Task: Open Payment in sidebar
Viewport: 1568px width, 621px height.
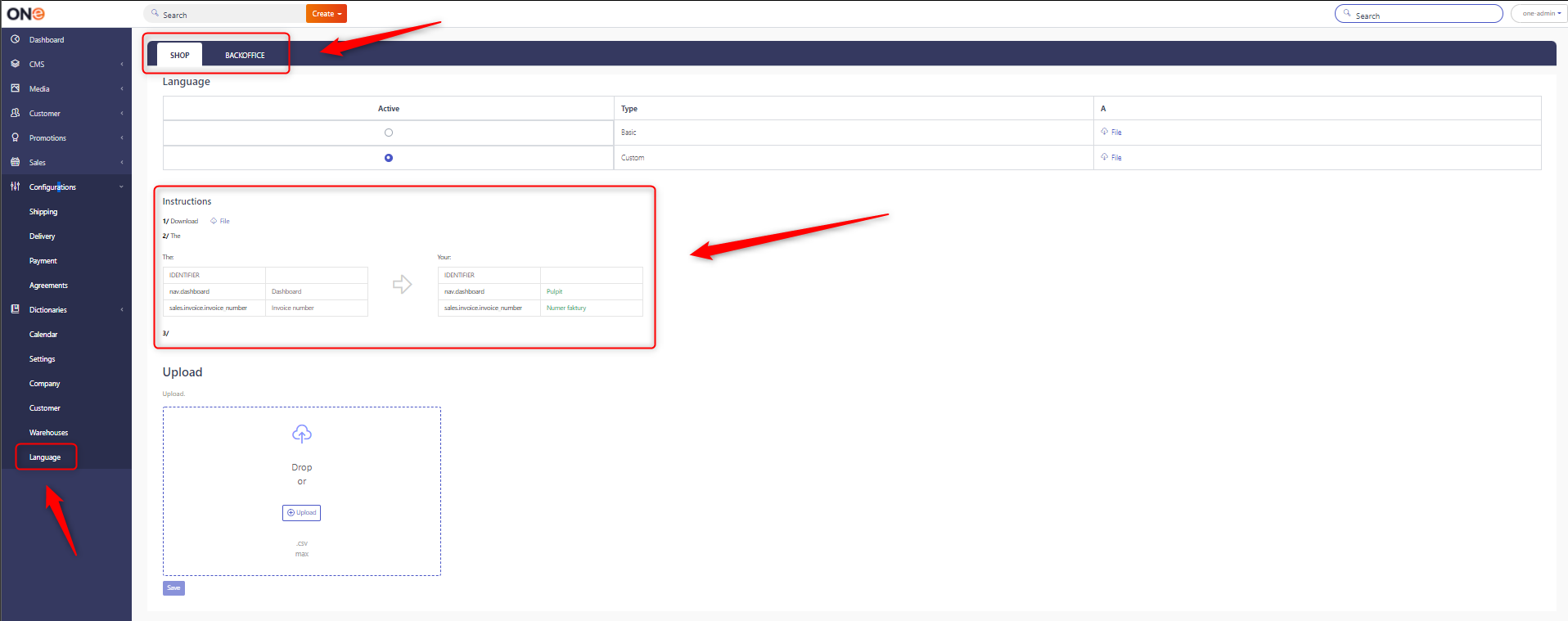Action: pos(43,261)
